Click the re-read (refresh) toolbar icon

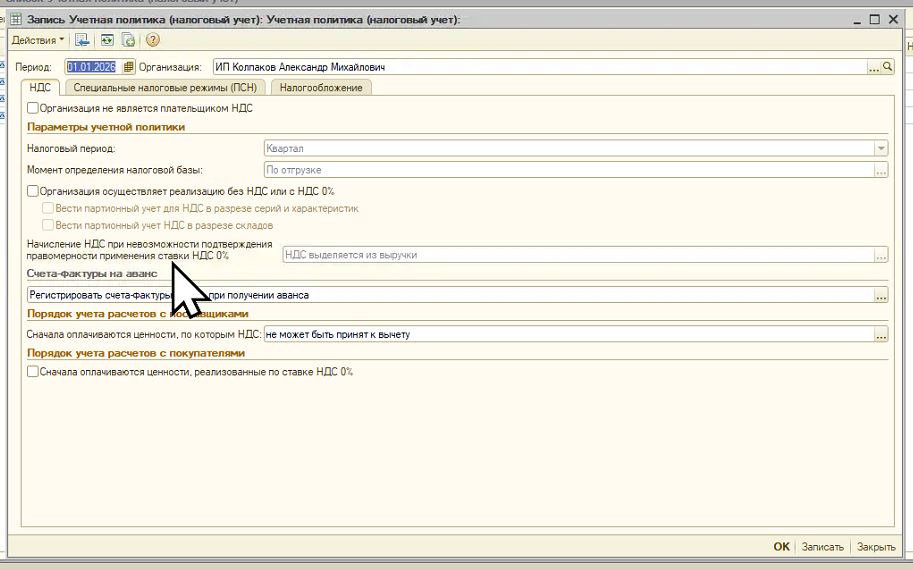tap(107, 40)
